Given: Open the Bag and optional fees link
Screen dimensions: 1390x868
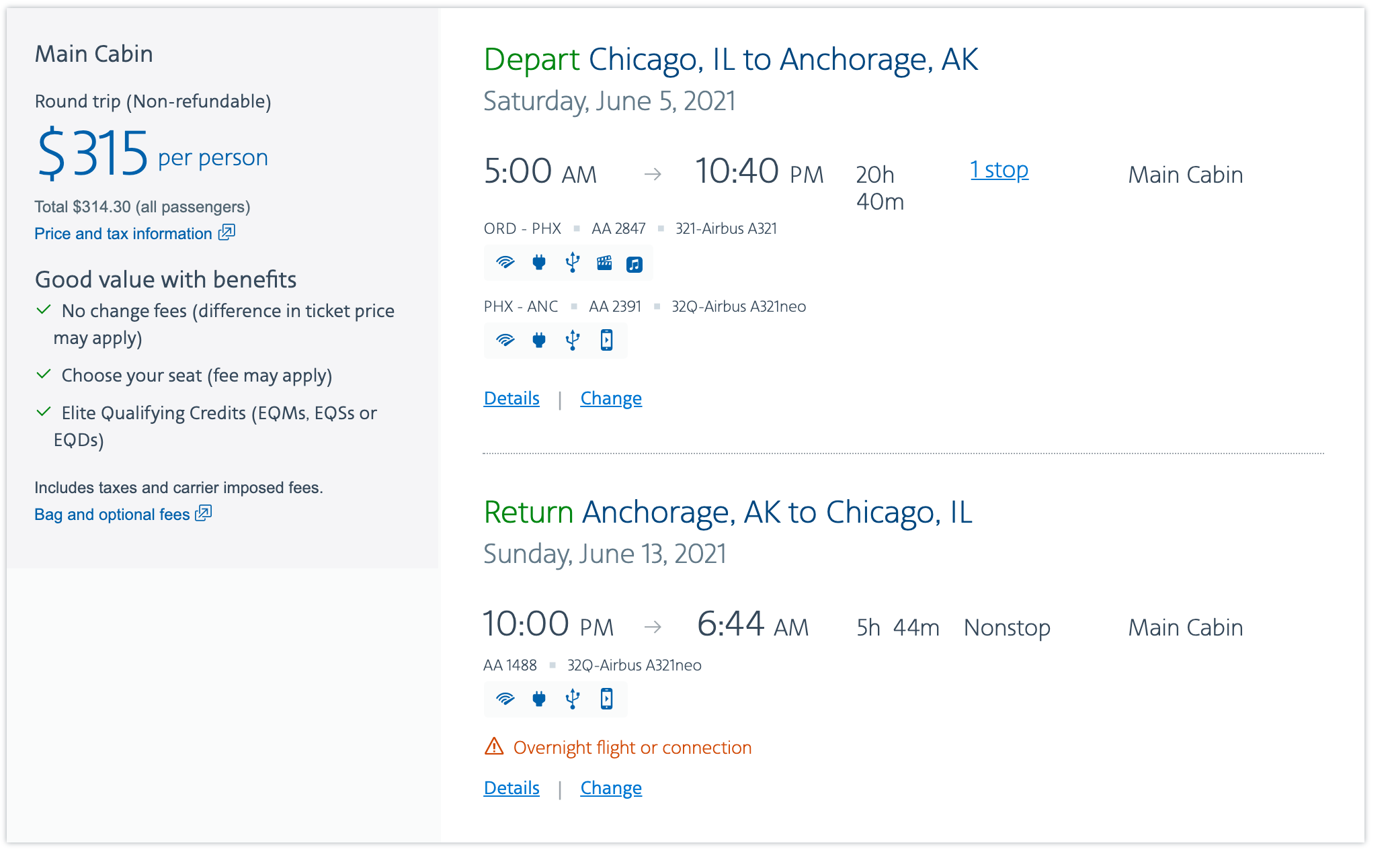Looking at the screenshot, I should tap(112, 515).
